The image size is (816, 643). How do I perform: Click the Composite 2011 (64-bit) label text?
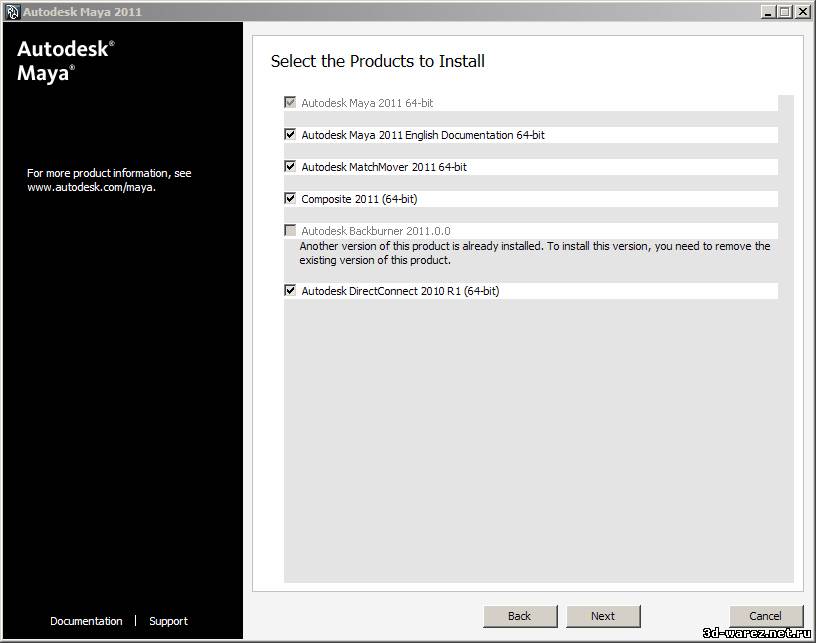(359, 199)
